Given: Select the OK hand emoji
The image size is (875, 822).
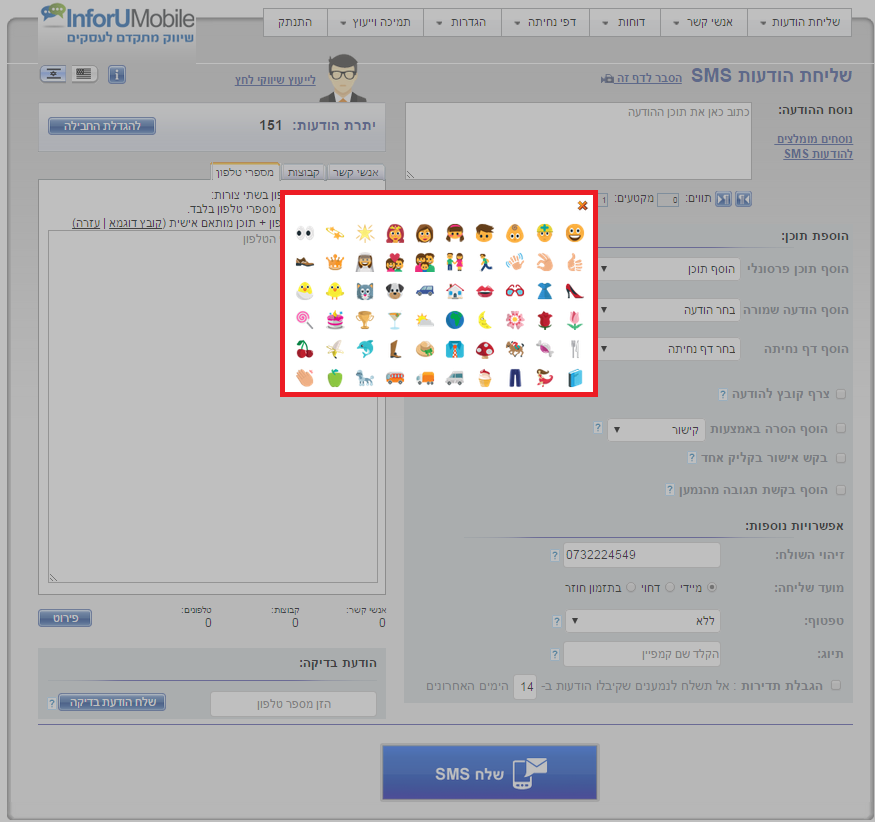Looking at the screenshot, I should coord(545,262).
